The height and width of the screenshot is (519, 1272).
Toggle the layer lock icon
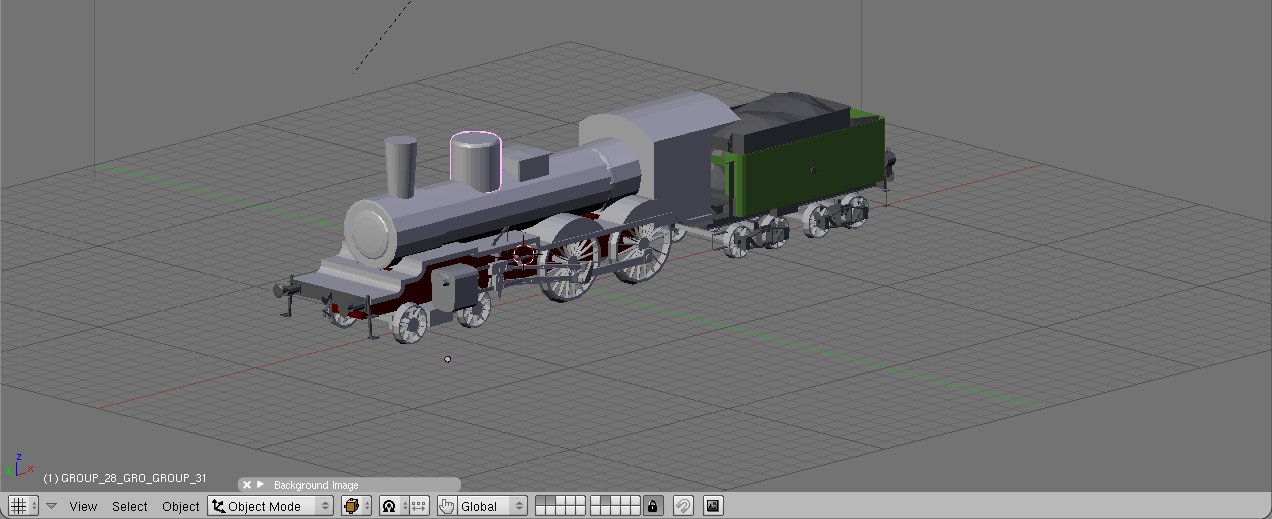653,506
